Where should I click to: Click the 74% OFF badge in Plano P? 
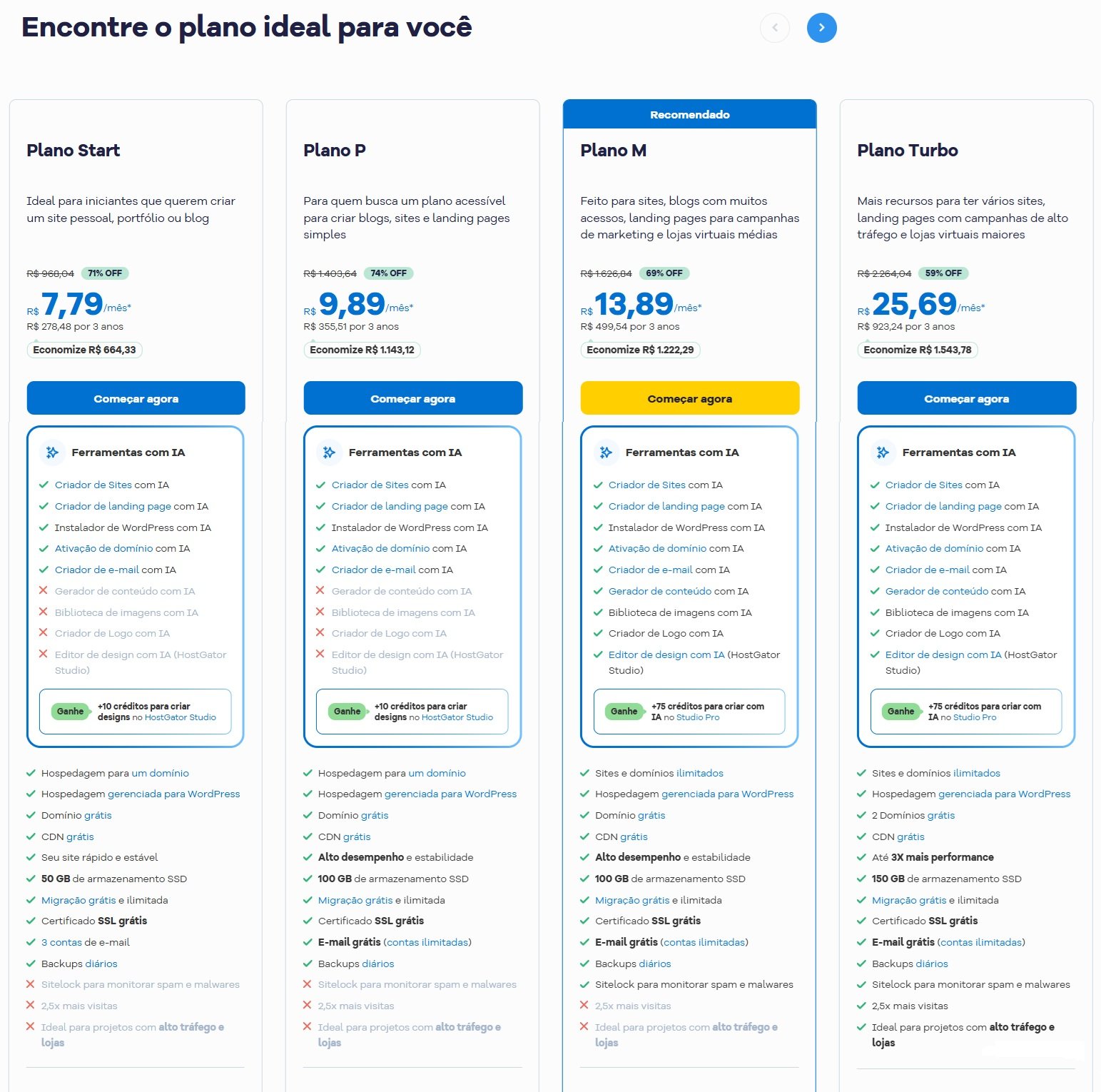388,273
